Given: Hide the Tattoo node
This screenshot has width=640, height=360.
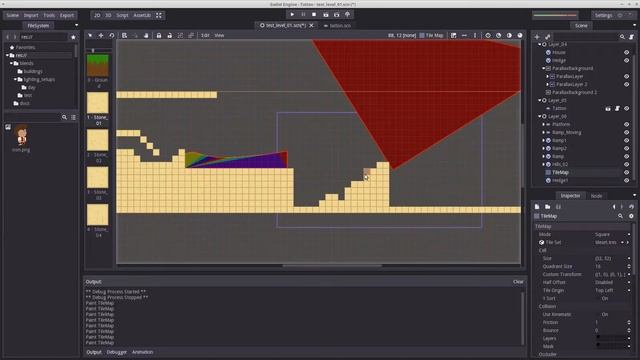Looking at the screenshot, I should pos(626,108).
